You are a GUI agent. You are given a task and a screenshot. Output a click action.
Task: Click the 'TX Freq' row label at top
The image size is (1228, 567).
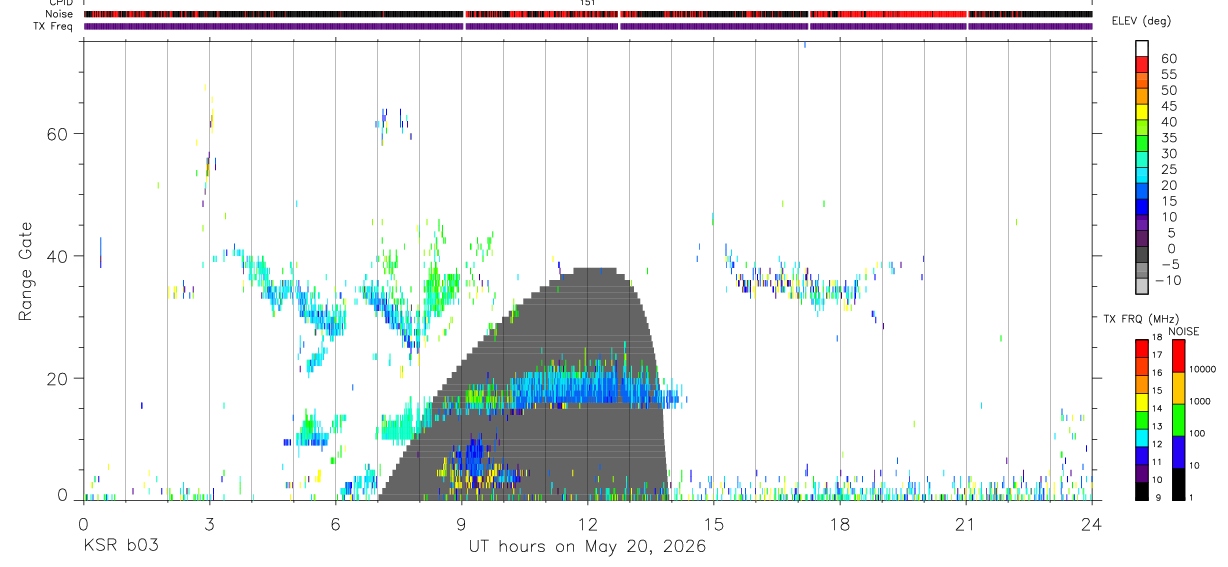[x=52, y=26]
